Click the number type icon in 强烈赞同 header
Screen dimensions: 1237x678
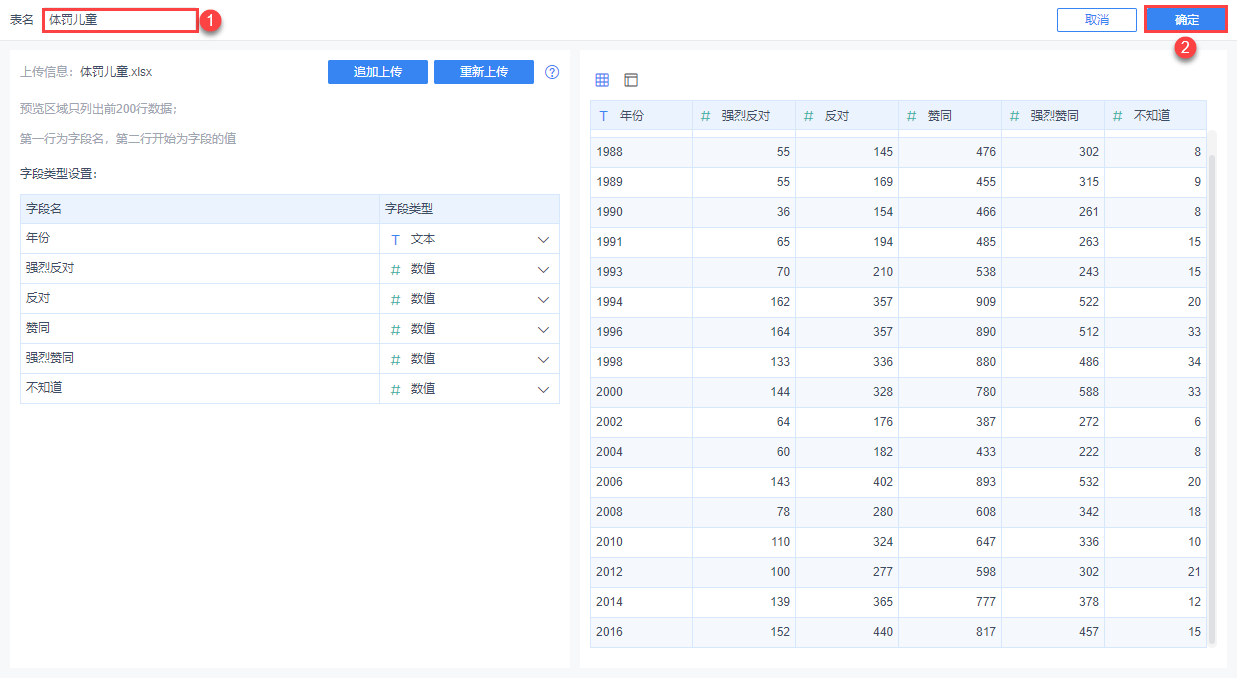(1014, 116)
